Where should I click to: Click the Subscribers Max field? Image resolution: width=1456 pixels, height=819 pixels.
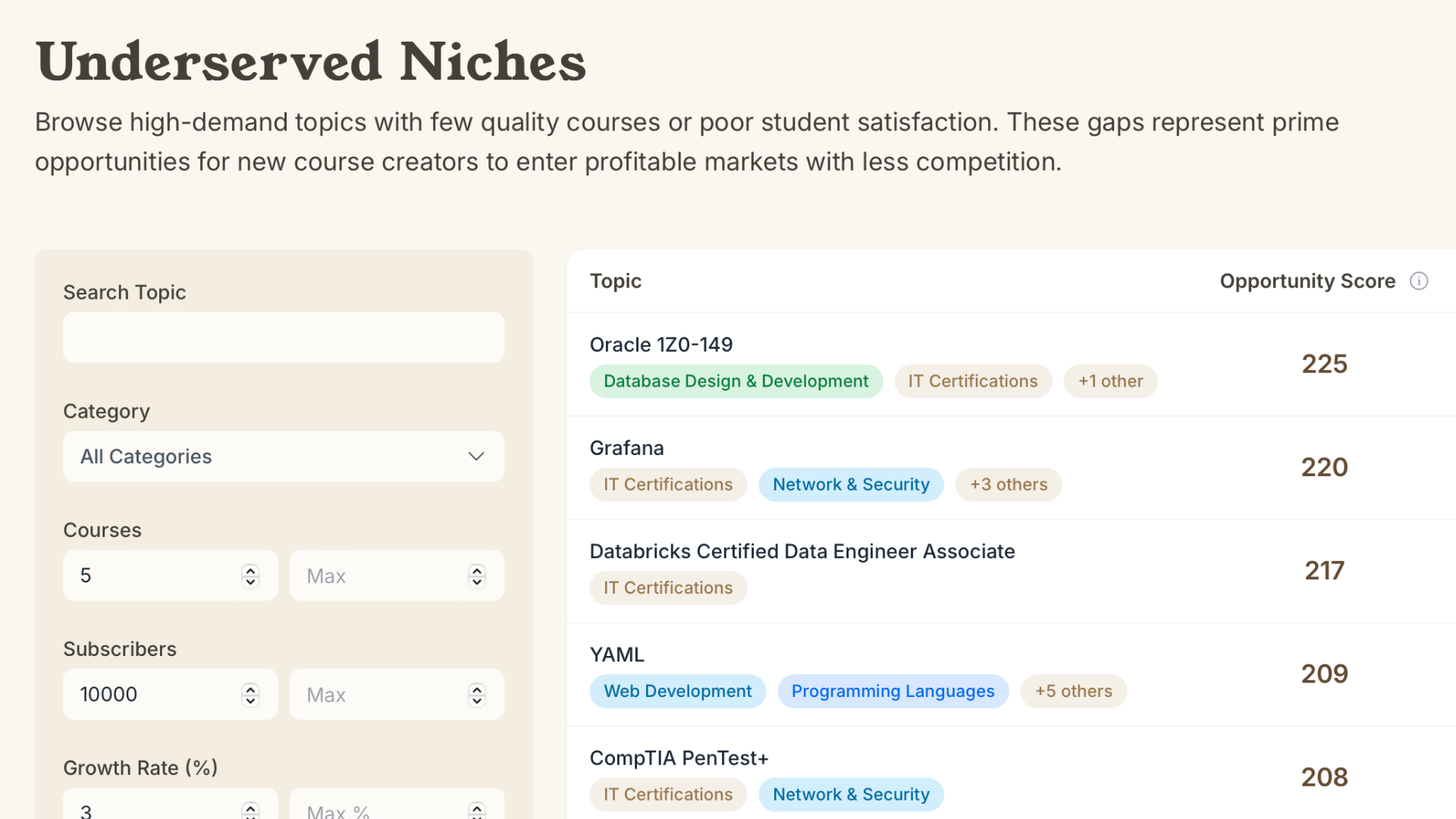397,695
